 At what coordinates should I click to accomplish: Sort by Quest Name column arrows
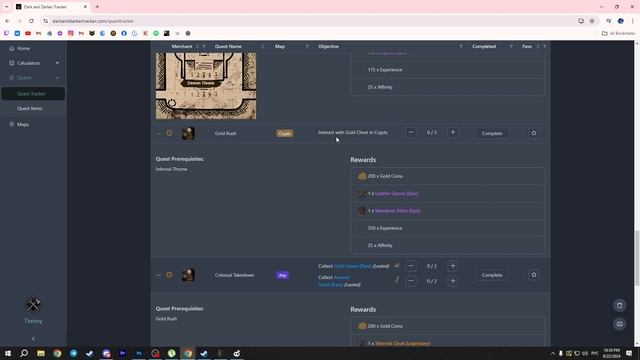(262, 47)
